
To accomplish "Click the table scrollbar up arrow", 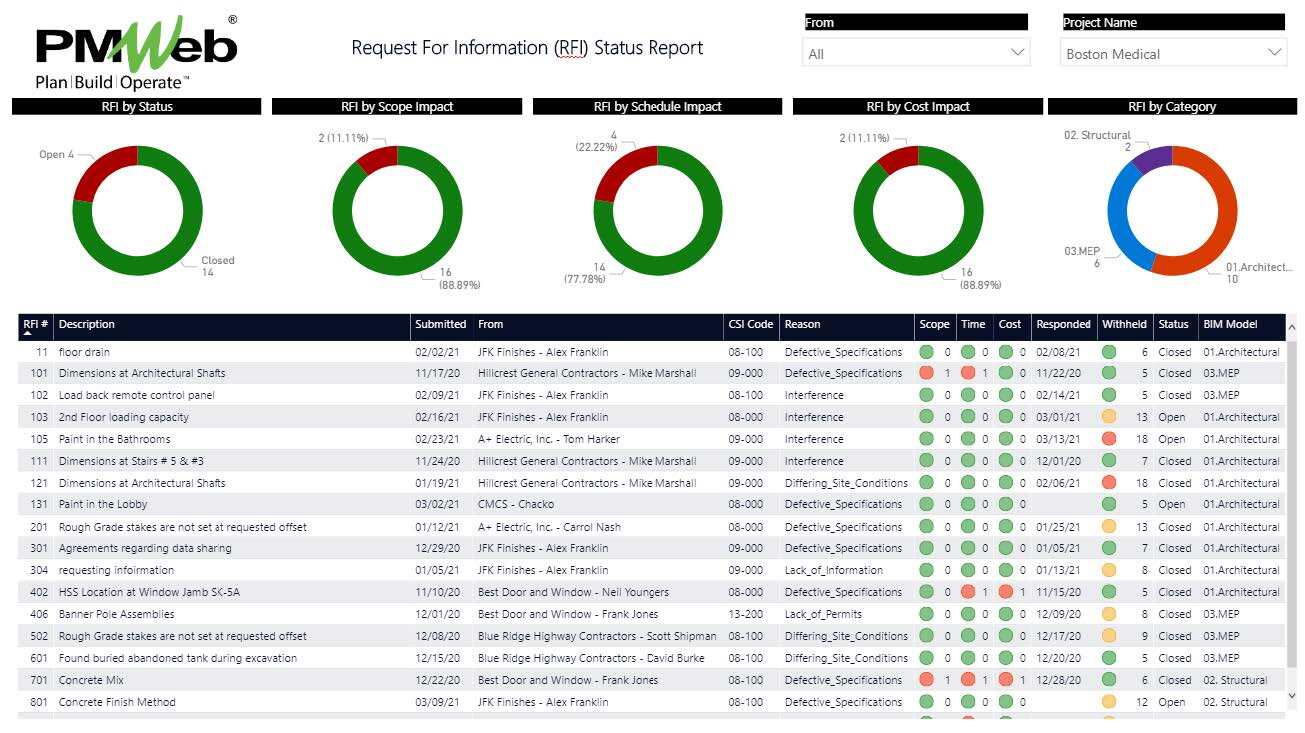I will [1291, 327].
